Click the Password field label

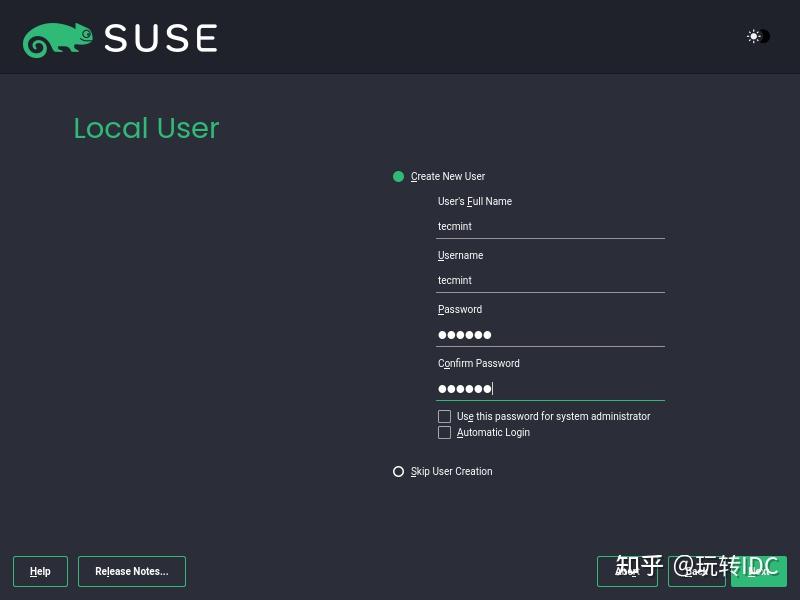(459, 309)
